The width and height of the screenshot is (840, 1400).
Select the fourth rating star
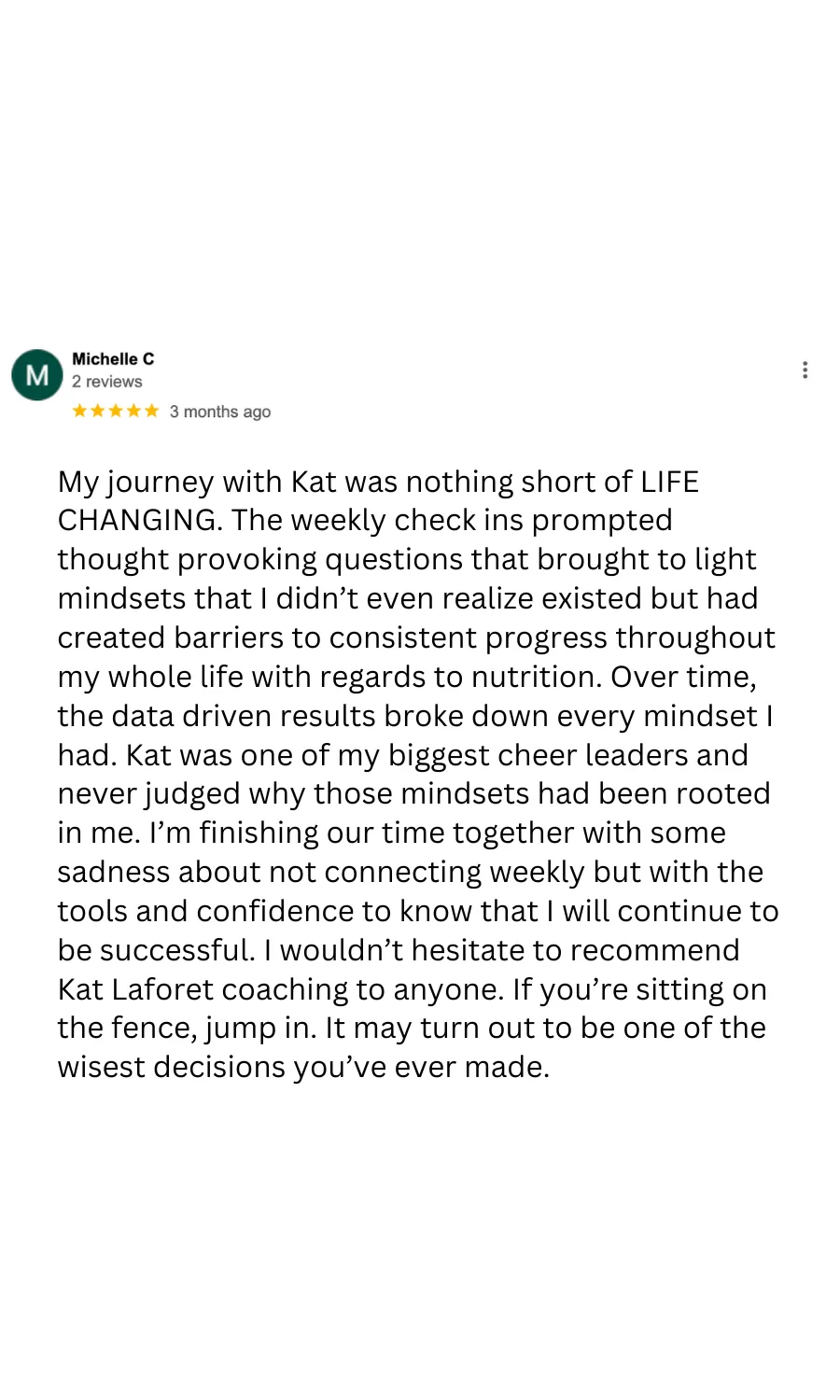point(133,411)
